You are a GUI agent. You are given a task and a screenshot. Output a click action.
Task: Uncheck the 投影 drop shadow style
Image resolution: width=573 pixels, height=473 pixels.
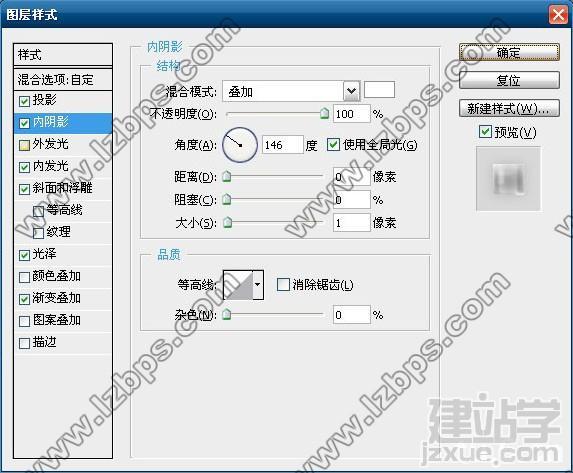coord(24,101)
